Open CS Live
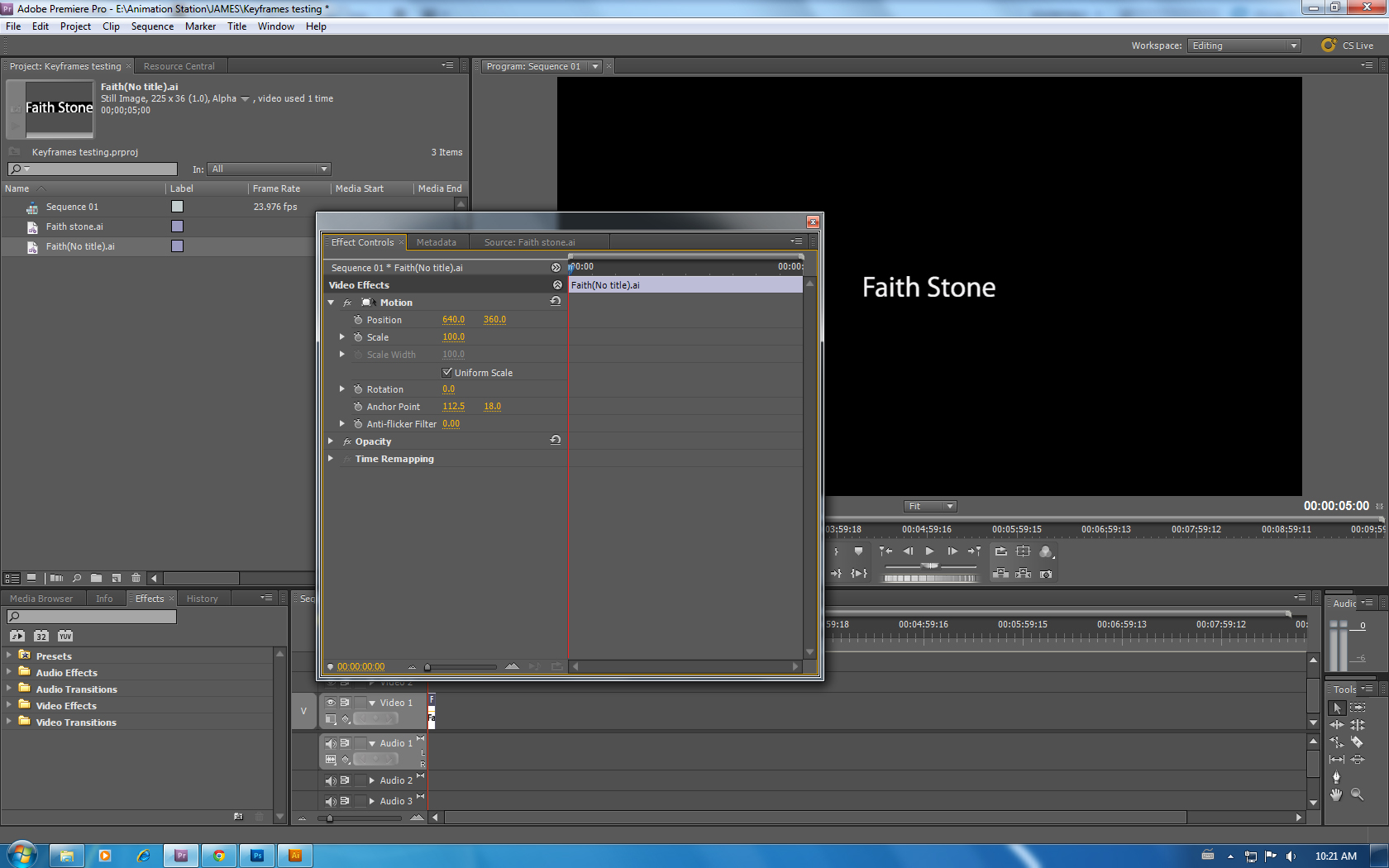 pos(1348,45)
